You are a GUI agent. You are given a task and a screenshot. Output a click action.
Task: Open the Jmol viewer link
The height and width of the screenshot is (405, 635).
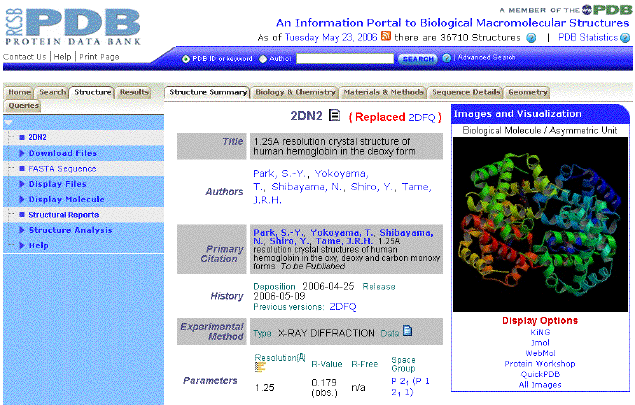point(540,344)
